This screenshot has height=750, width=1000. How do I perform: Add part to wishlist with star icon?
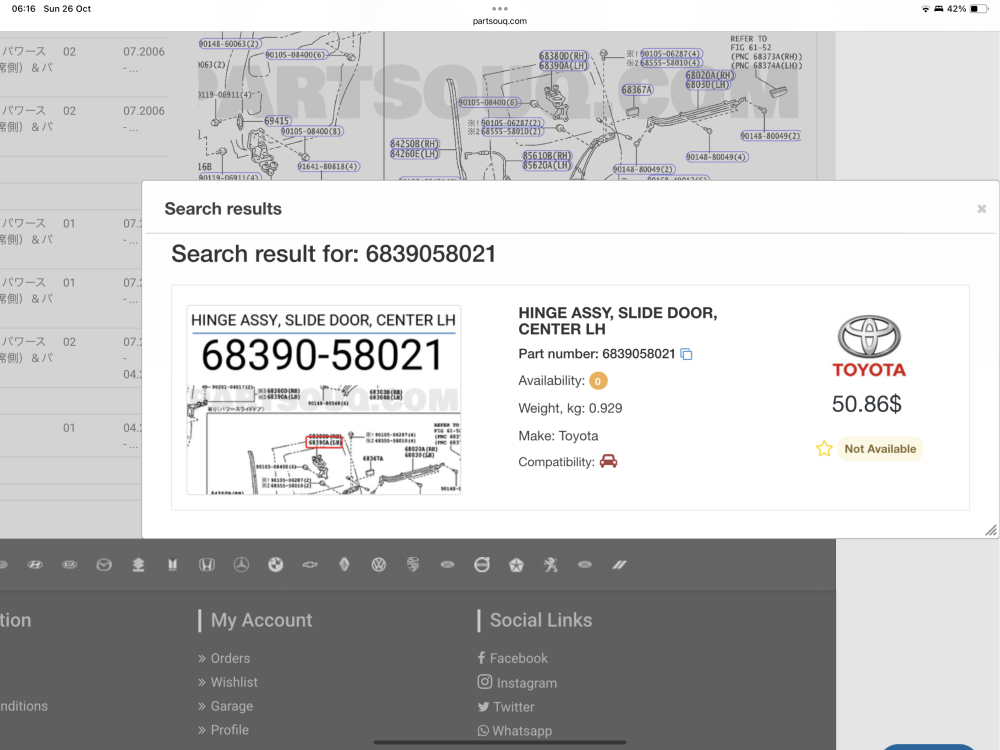pyautogui.click(x=824, y=448)
